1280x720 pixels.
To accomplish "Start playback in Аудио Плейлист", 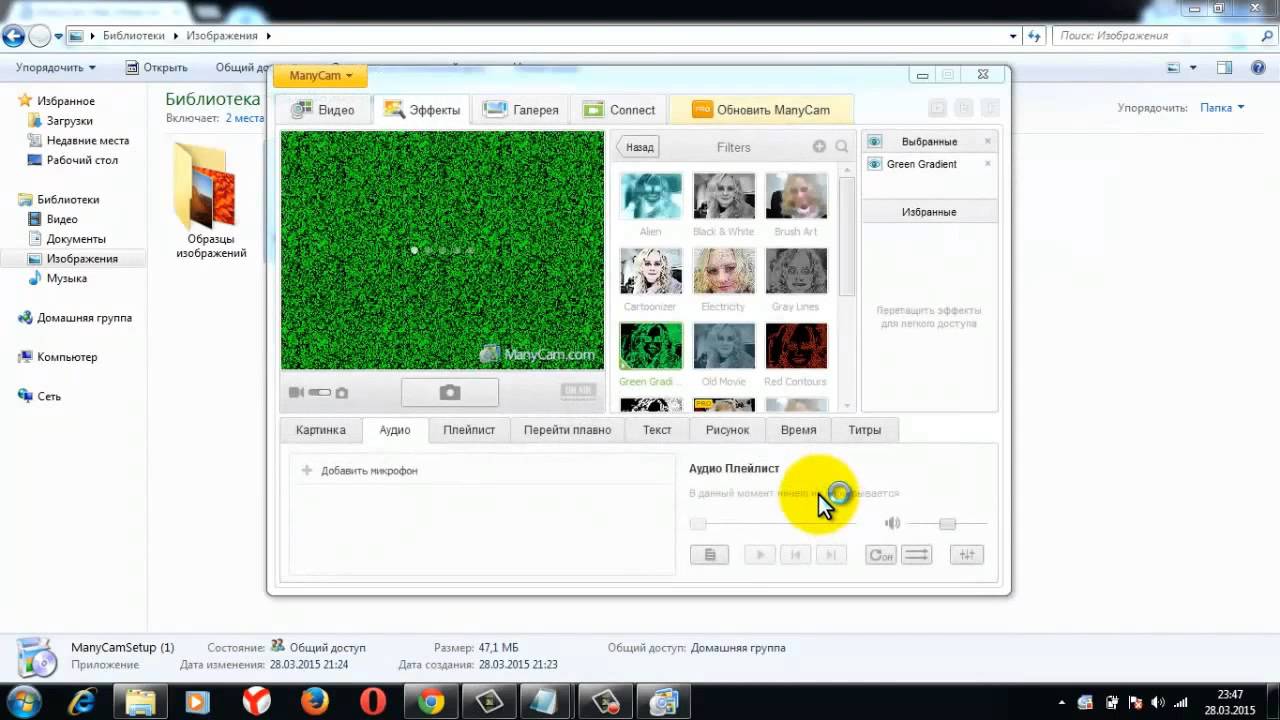I will point(760,555).
